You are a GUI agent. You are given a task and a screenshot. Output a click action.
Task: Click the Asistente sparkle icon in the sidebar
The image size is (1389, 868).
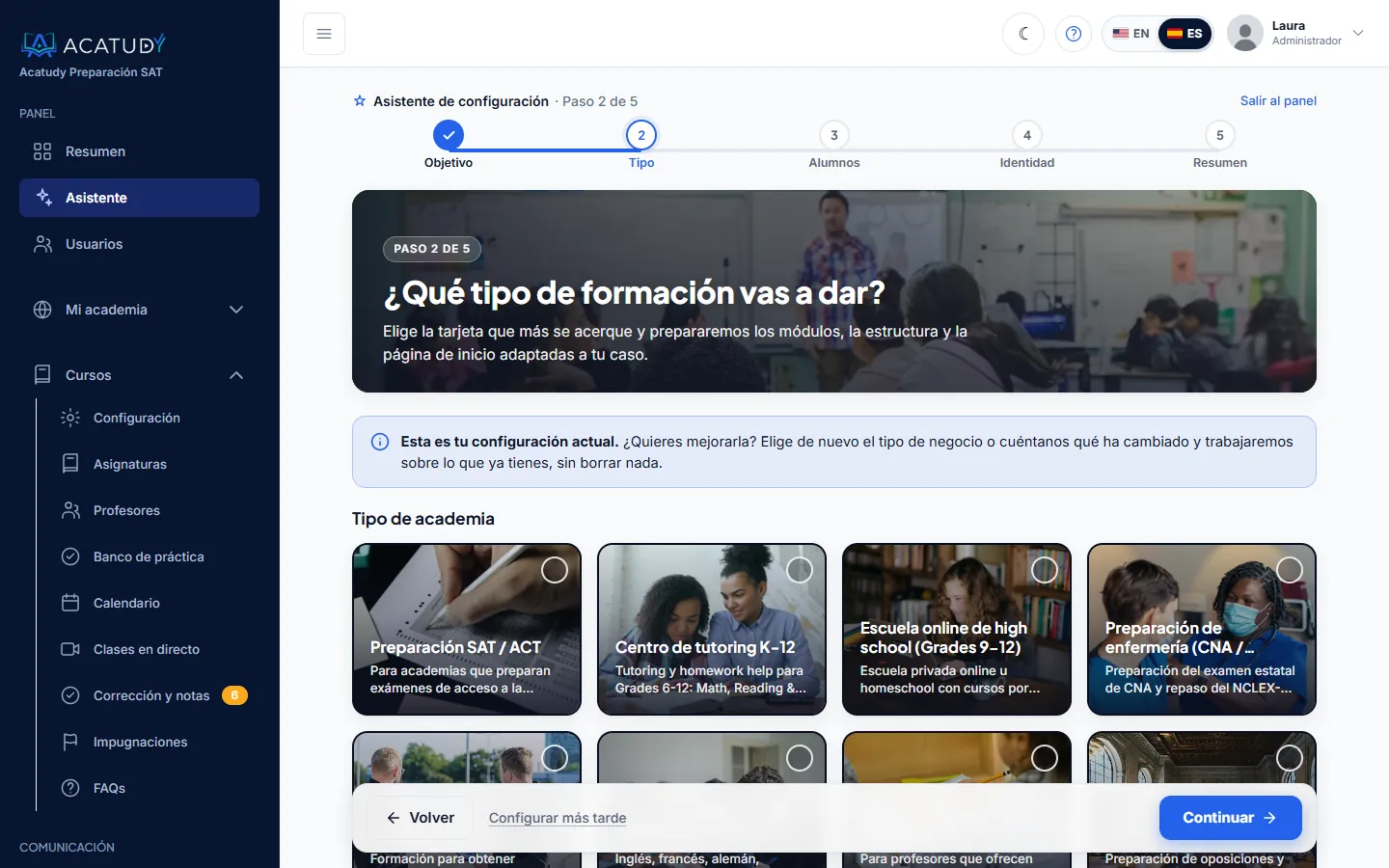coord(43,198)
